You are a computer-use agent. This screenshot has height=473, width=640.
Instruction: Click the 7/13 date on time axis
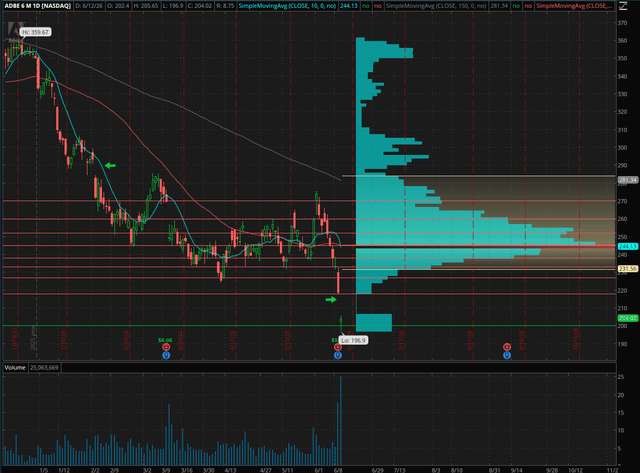[x=399, y=470]
